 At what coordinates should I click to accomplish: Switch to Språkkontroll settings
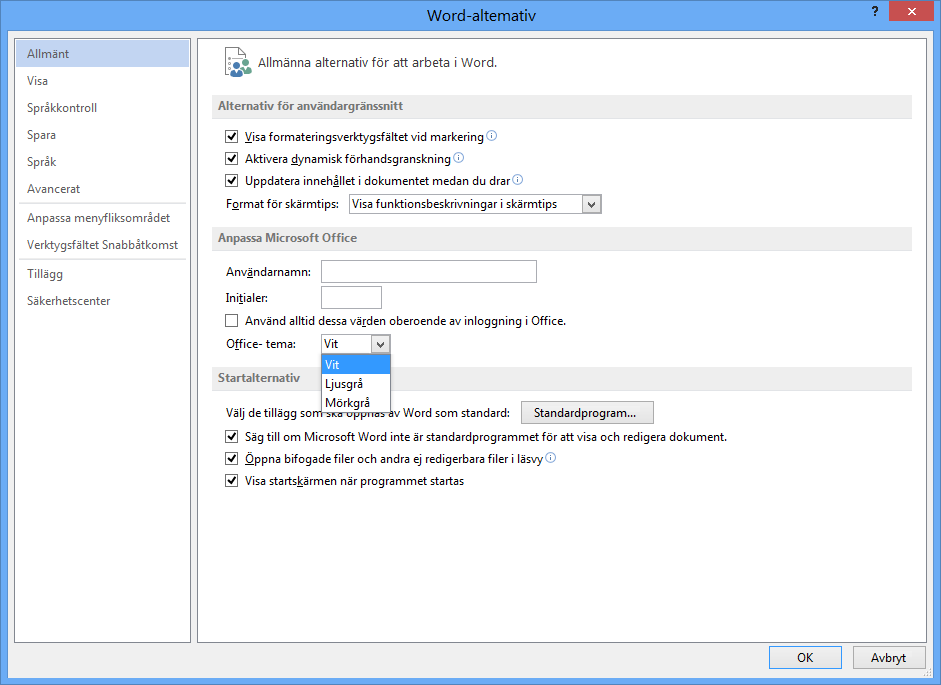(102, 107)
